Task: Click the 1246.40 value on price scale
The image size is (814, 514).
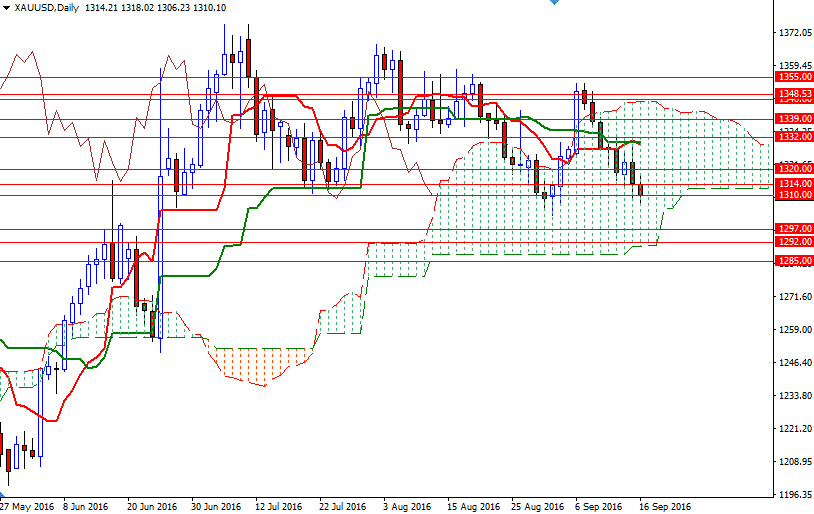Action: (794, 363)
